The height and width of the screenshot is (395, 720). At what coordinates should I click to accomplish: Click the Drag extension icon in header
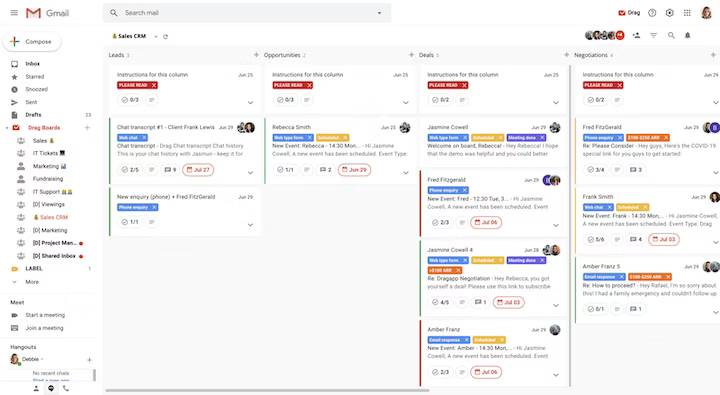(x=629, y=13)
